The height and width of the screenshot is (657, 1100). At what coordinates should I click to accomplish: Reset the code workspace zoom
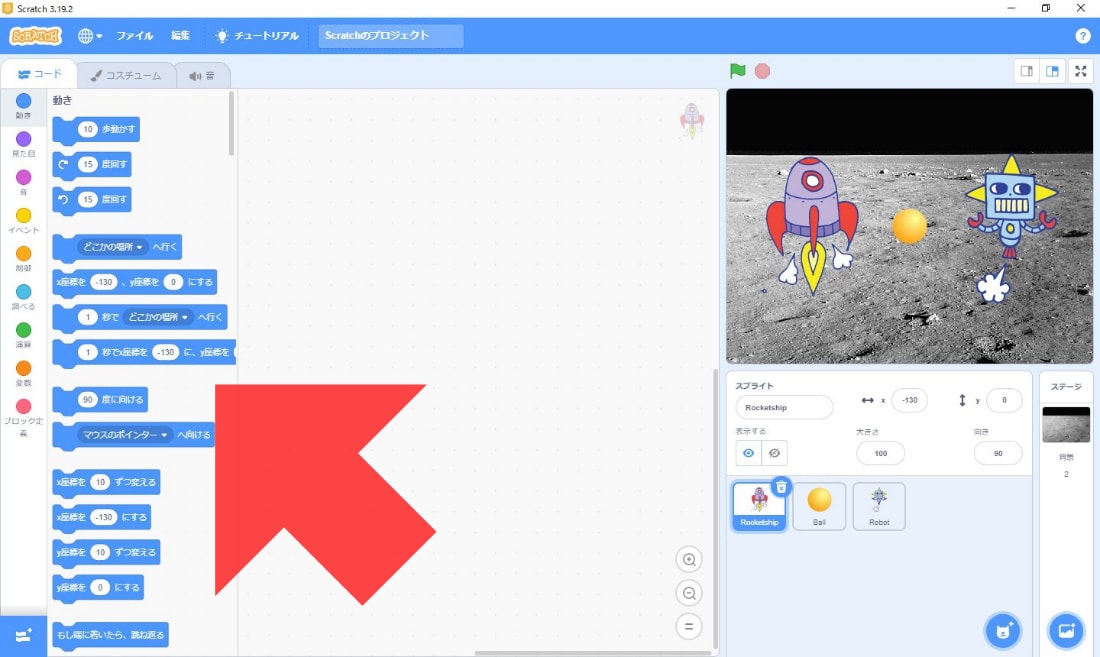[x=689, y=627]
